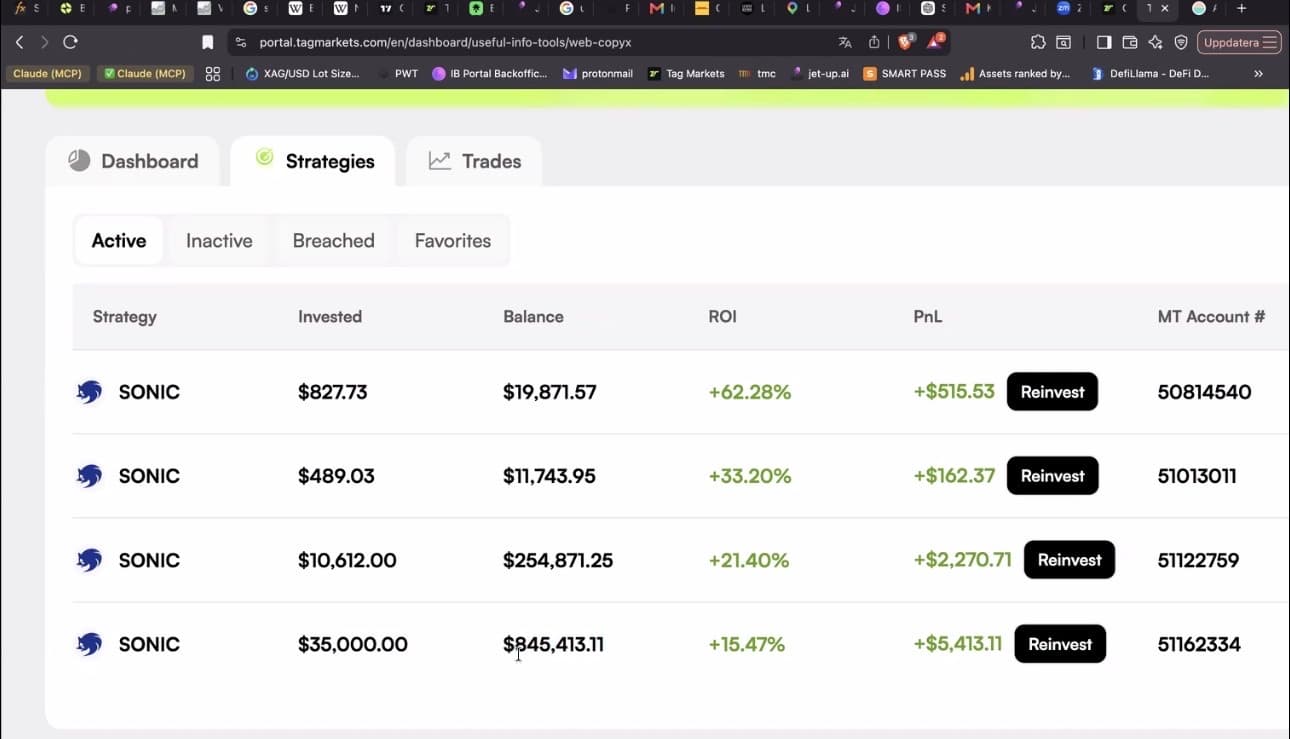The width and height of the screenshot is (1290, 739).
Task: Open a new tab with the plus icon
Action: (1241, 8)
